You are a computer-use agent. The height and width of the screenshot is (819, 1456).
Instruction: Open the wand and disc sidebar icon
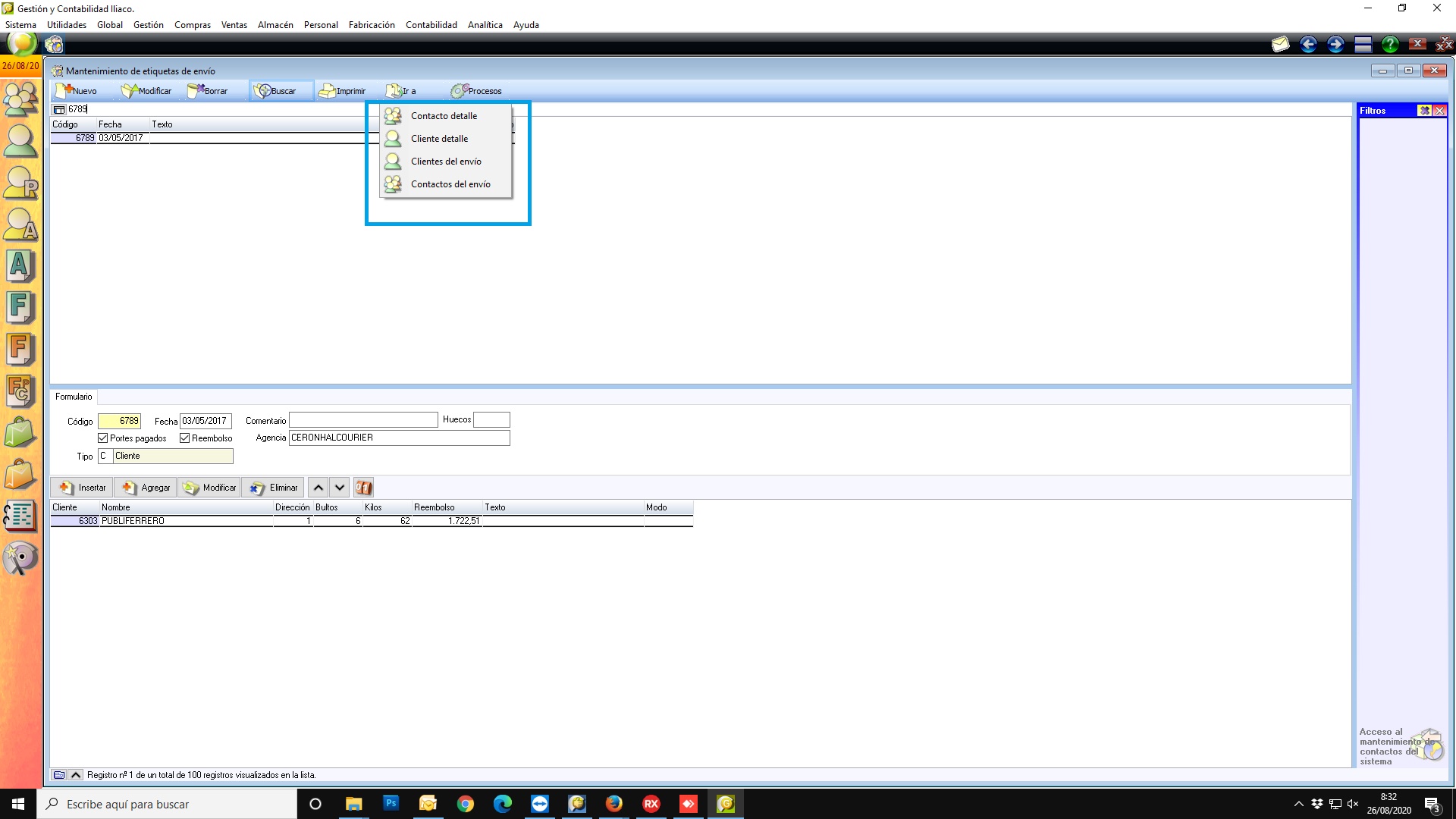tap(20, 559)
